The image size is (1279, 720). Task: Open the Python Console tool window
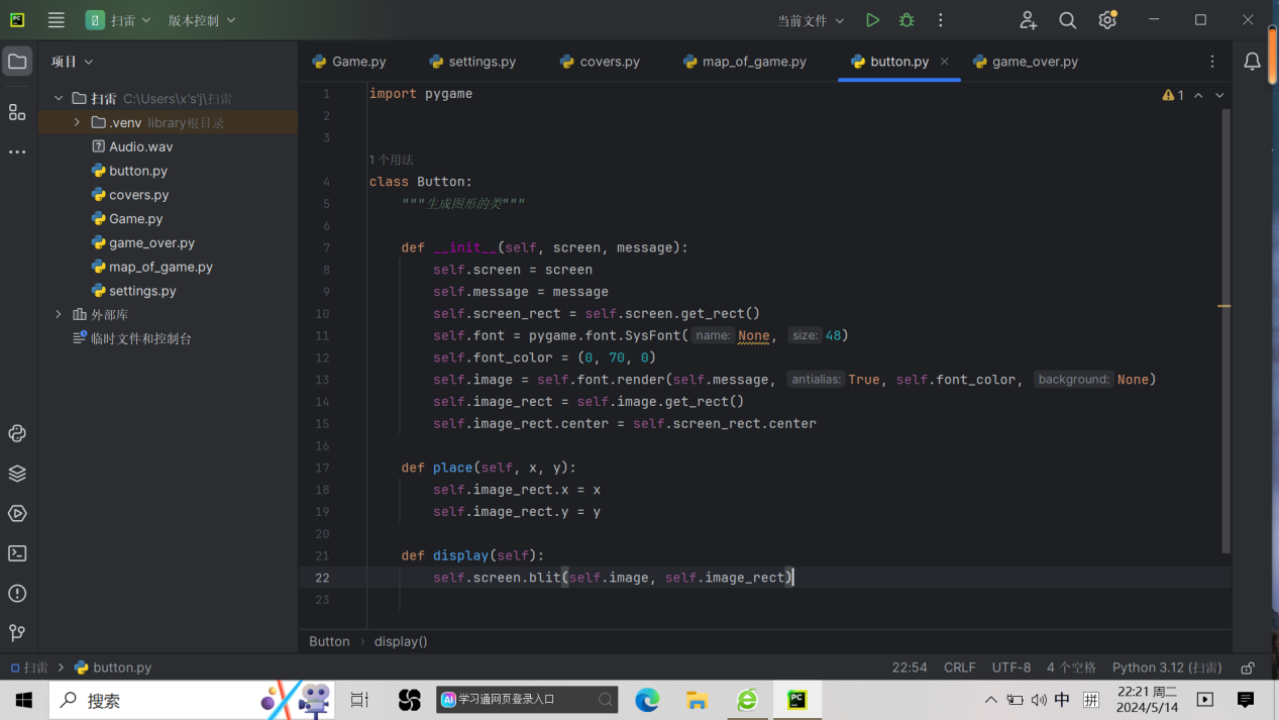(17, 433)
